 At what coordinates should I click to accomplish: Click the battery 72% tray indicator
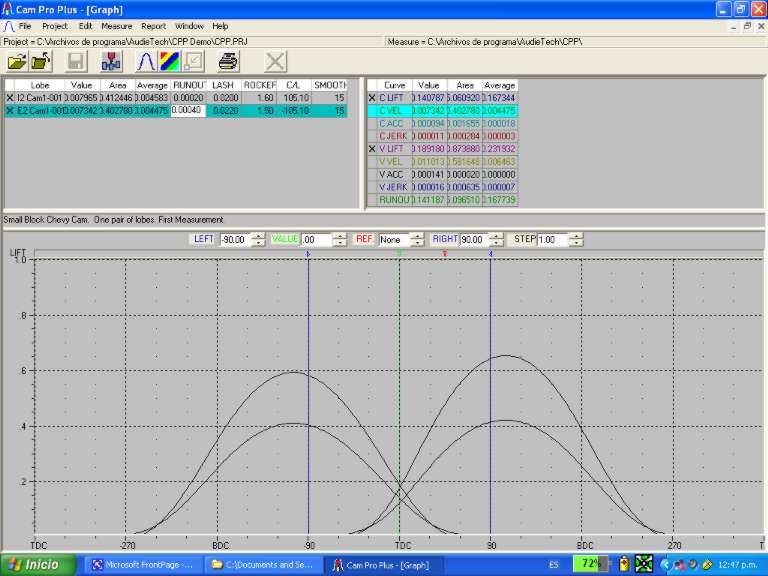tap(590, 564)
